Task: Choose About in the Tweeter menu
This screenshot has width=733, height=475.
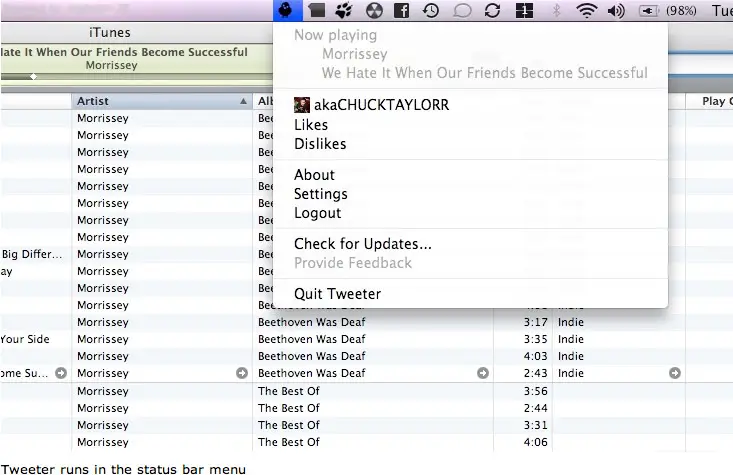Action: click(471, 175)
